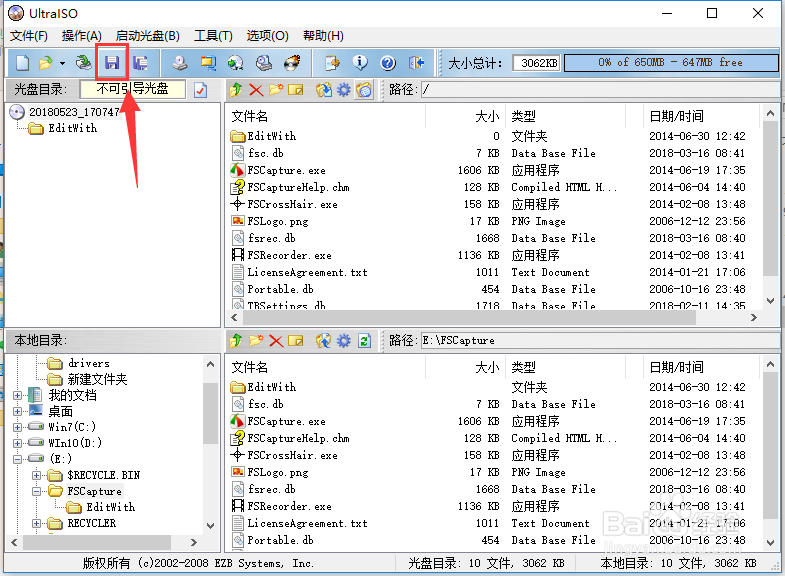Click the image file list horizontal scrollbar
This screenshot has height=576, width=785.
(469, 317)
